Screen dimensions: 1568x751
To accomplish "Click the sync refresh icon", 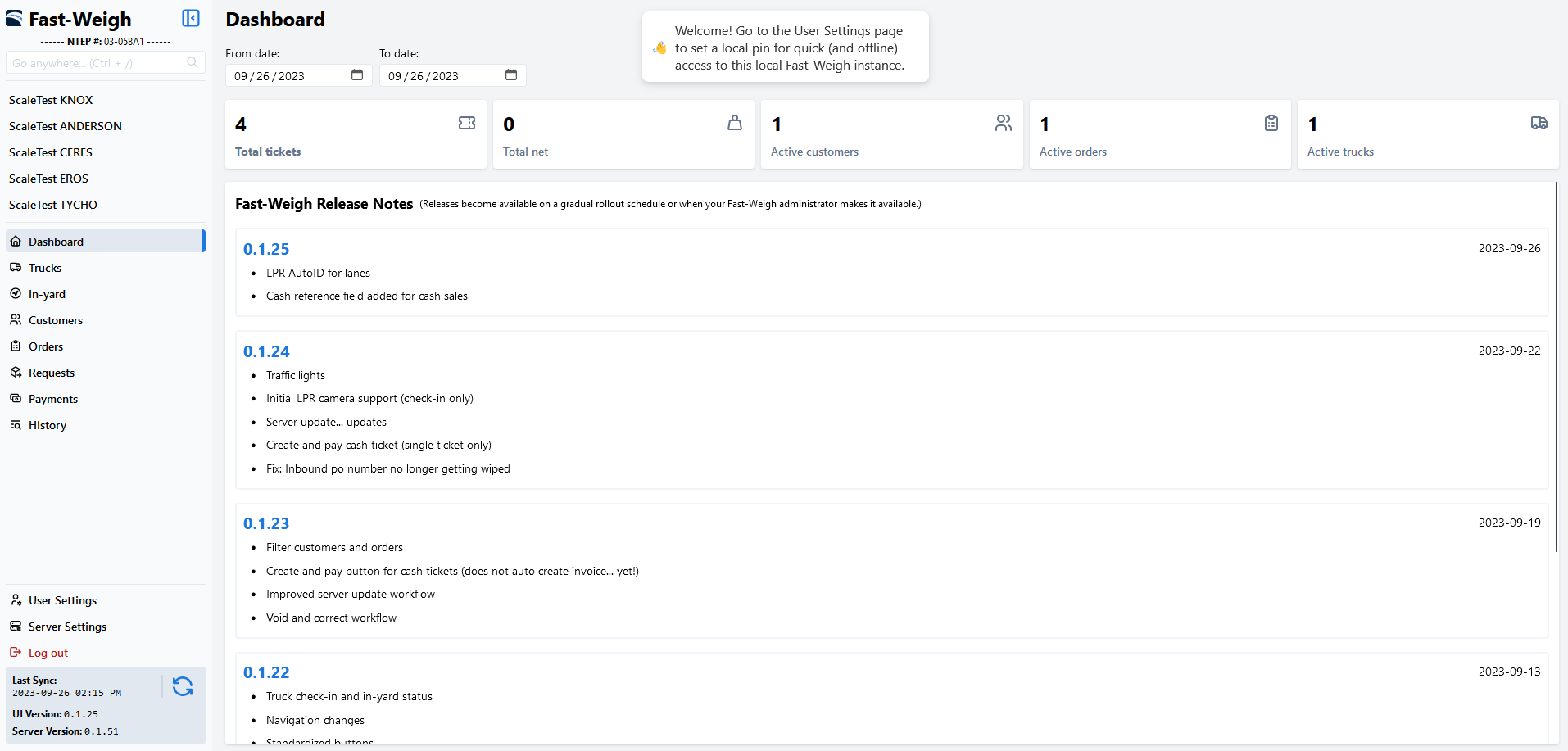I will click(x=183, y=686).
